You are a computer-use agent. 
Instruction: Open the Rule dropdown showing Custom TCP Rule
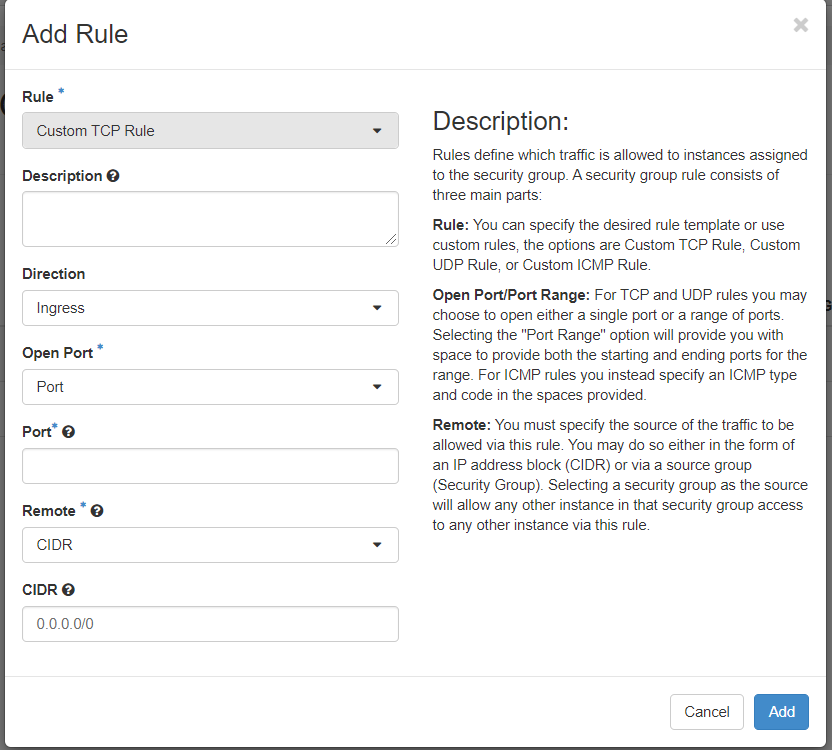210,131
